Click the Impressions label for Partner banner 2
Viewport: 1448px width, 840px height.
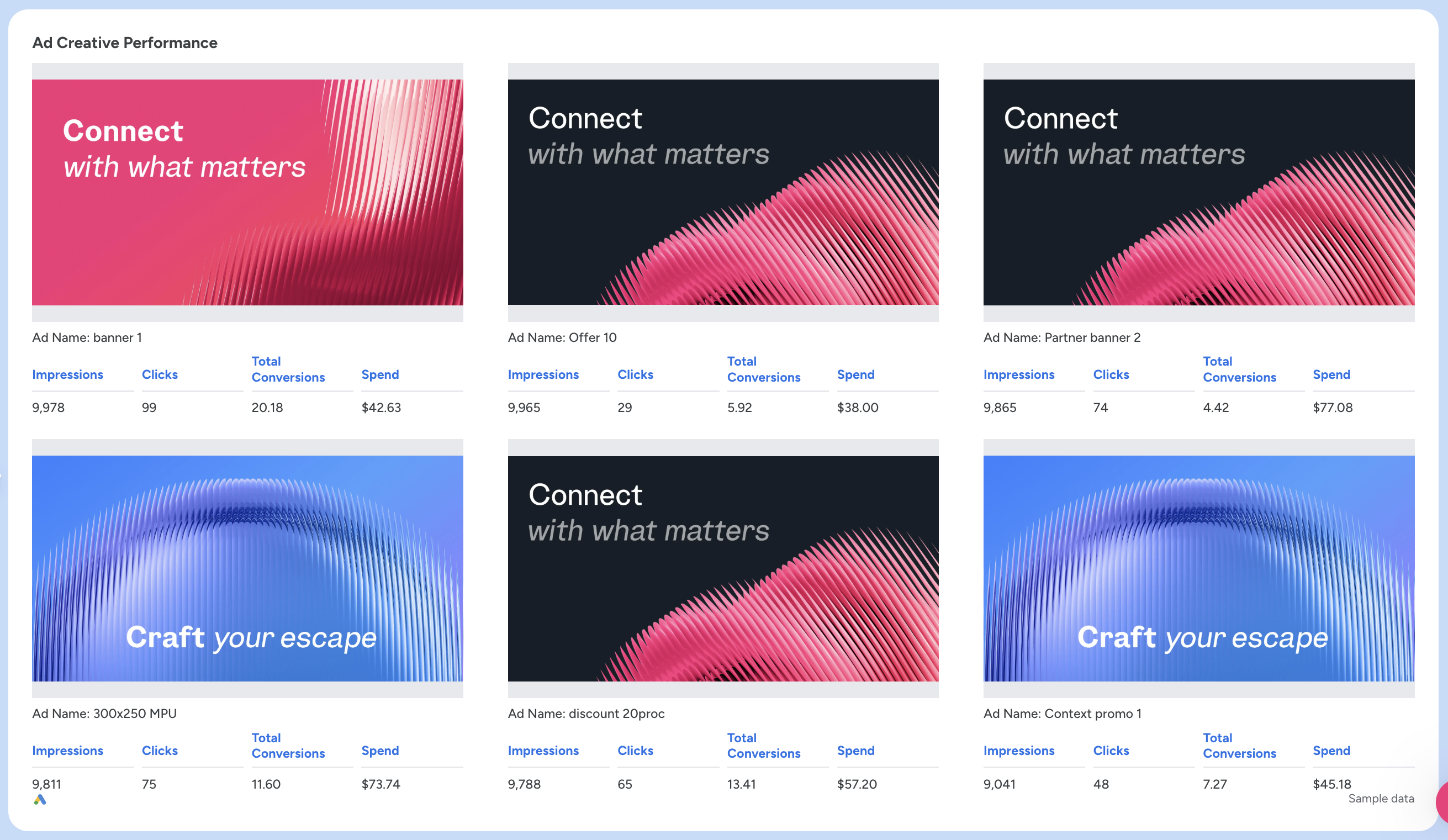point(1019,374)
